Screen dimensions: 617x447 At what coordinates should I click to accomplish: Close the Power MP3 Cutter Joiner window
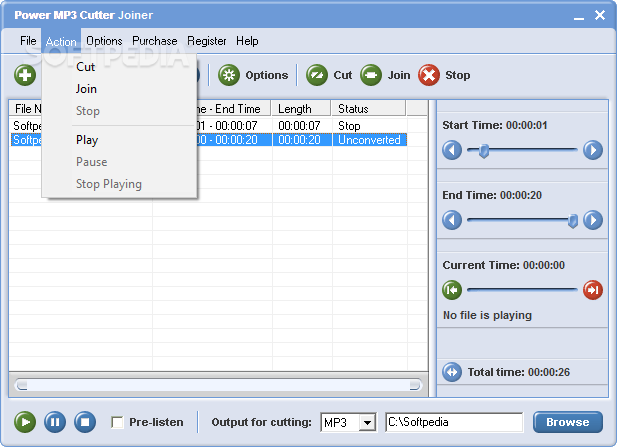click(600, 15)
